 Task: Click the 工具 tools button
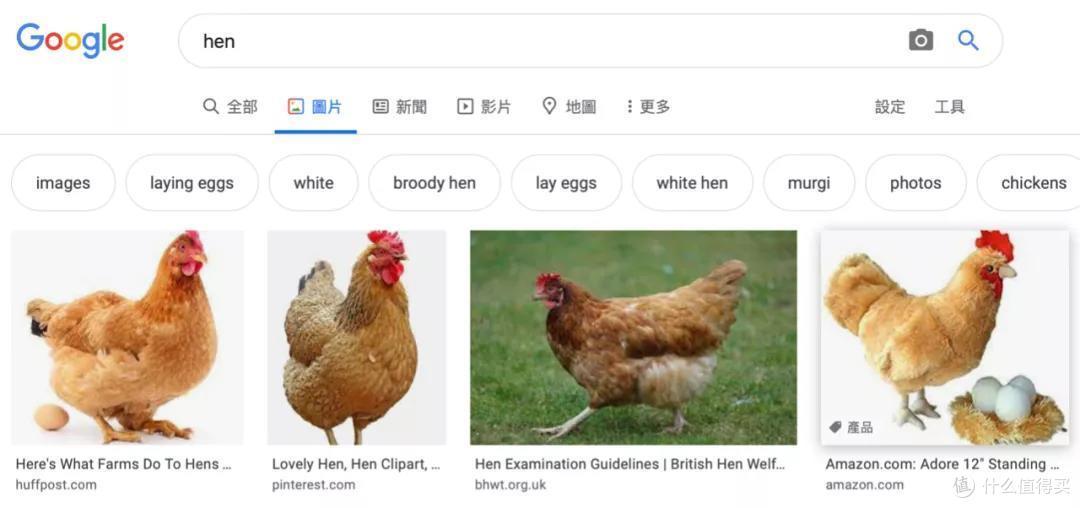(950, 106)
